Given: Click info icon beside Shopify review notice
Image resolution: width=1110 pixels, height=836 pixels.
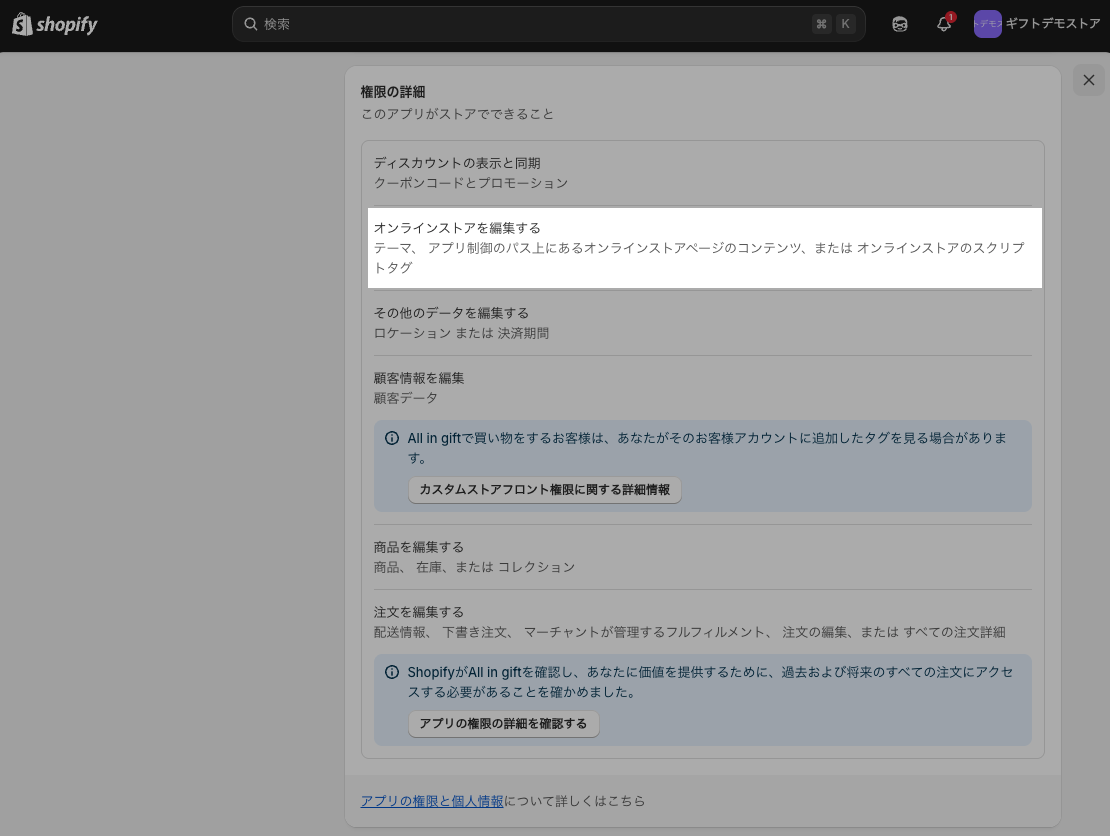Looking at the screenshot, I should click(391, 672).
